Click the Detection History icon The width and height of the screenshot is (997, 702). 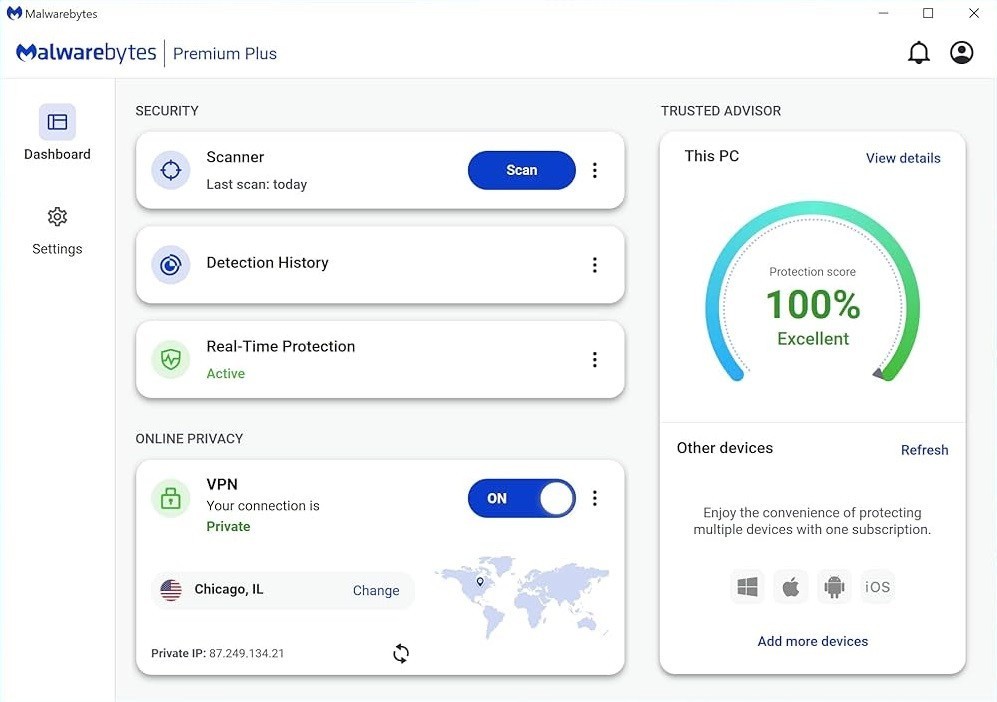pos(170,265)
